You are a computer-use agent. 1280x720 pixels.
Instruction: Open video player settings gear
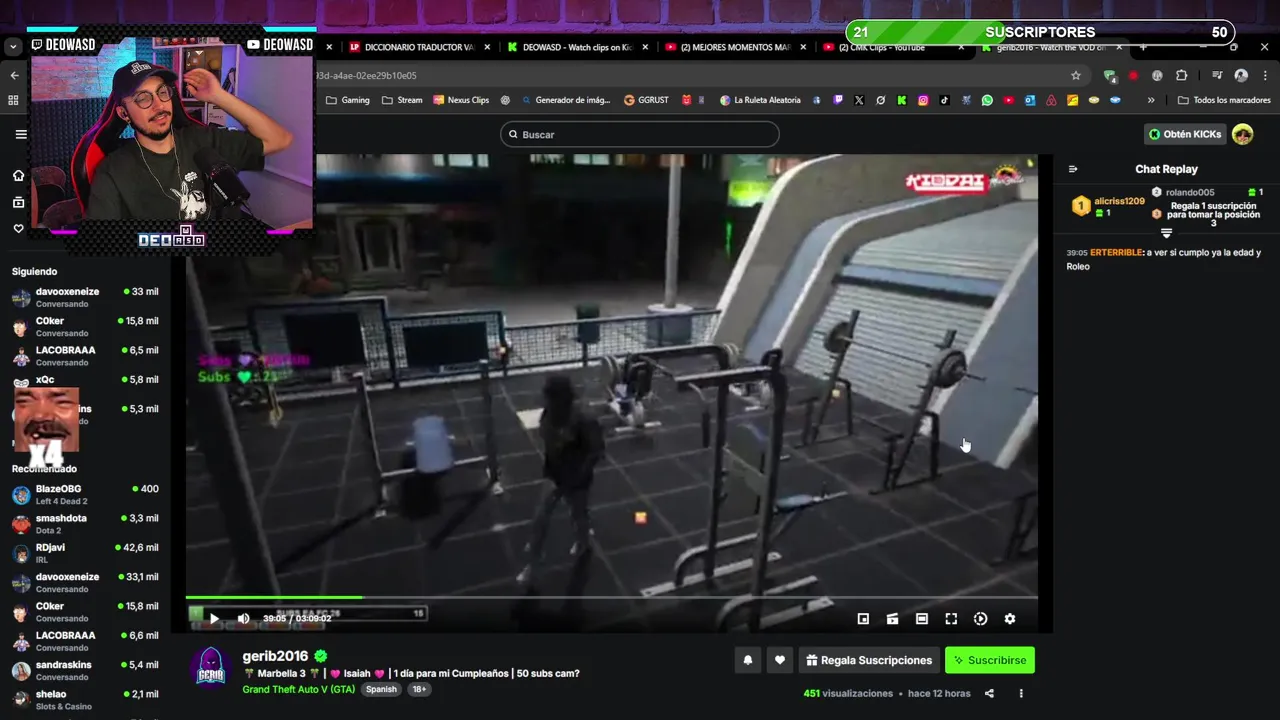(x=1010, y=619)
